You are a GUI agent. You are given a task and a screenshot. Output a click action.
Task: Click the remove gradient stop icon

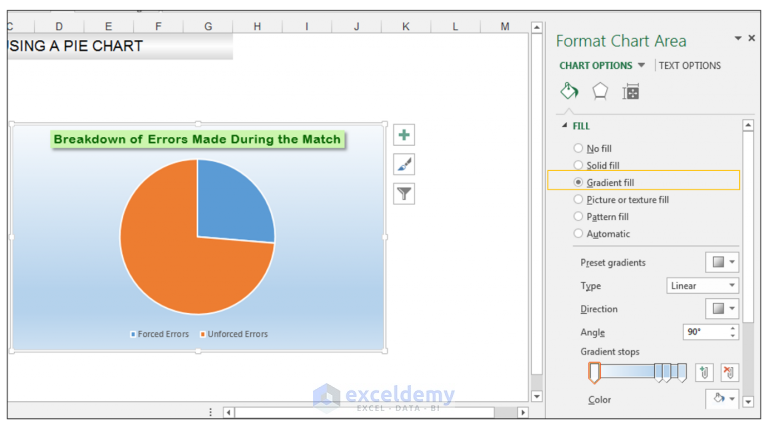pos(729,372)
